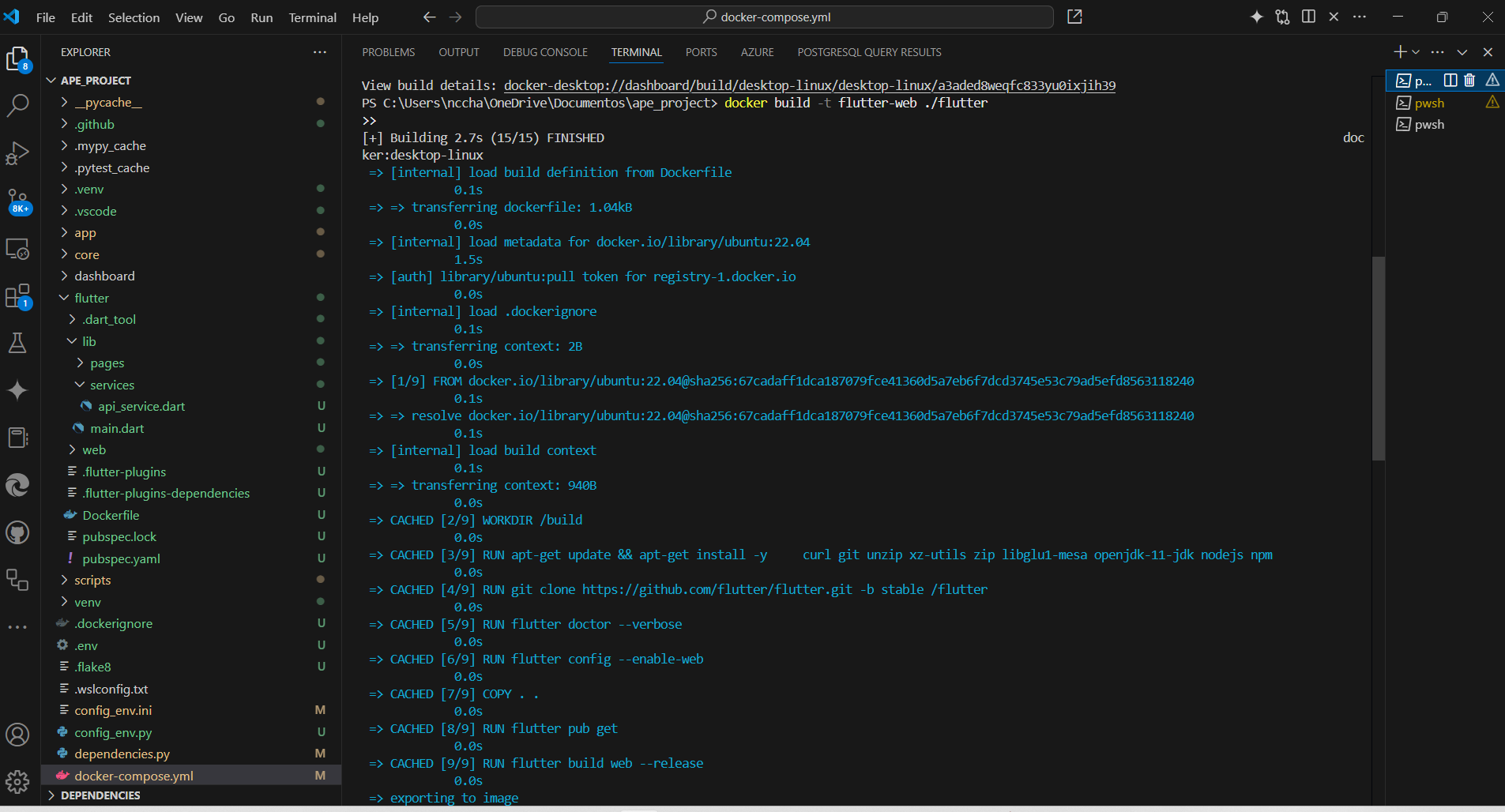This screenshot has height=812, width=1505.
Task: Open docker-compose.yml file in explorer
Action: pos(191,776)
